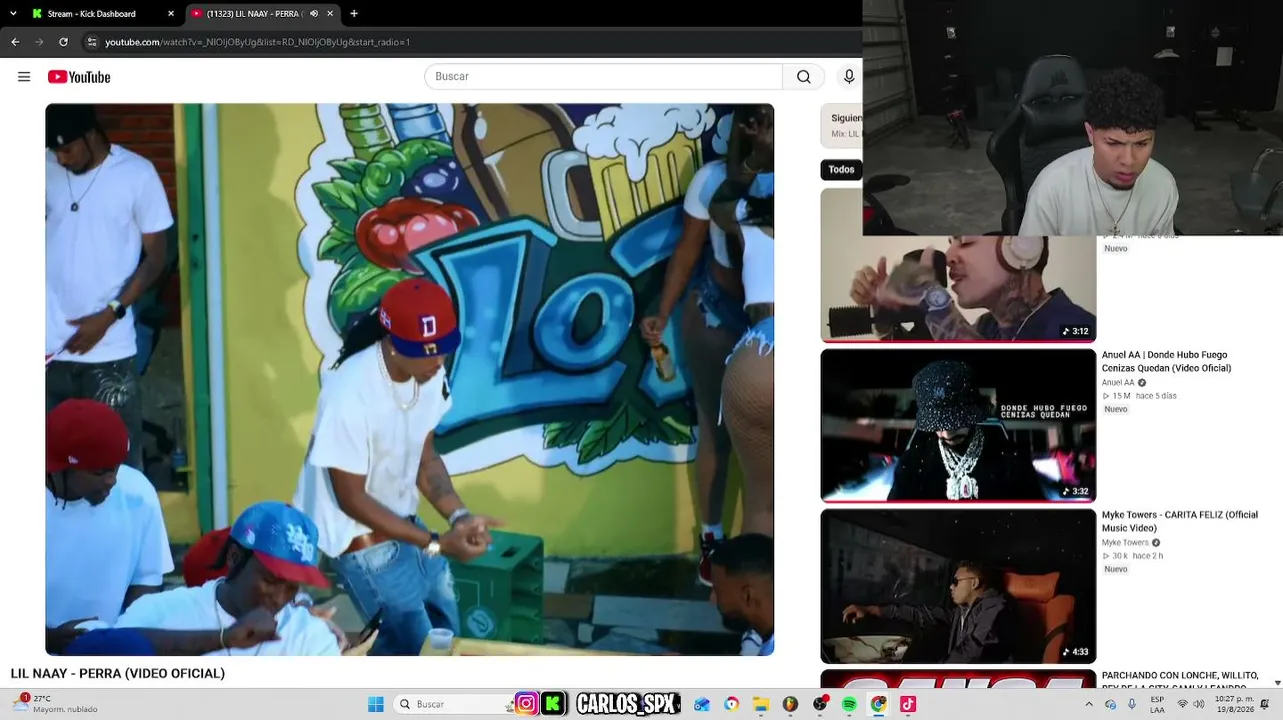Click the round orange app icon on the taskbar
The width and height of the screenshot is (1283, 720).
coord(790,704)
